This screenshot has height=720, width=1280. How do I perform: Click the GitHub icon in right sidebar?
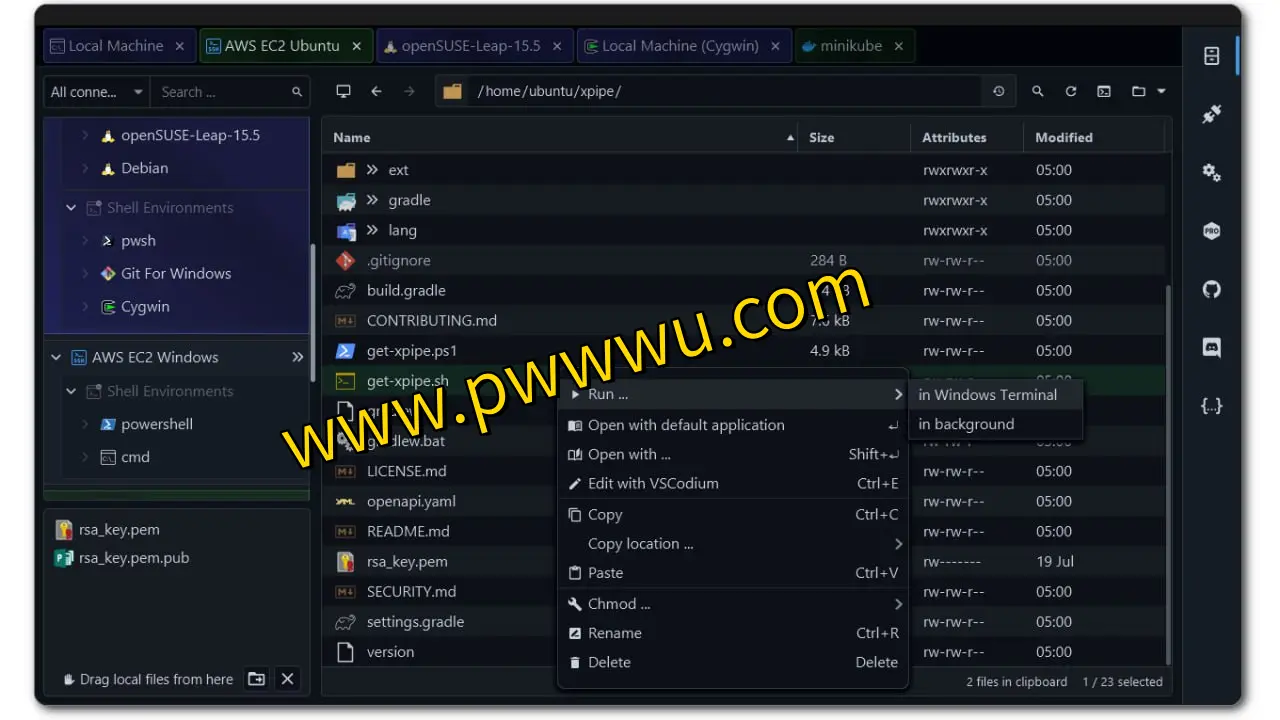[x=1211, y=290]
